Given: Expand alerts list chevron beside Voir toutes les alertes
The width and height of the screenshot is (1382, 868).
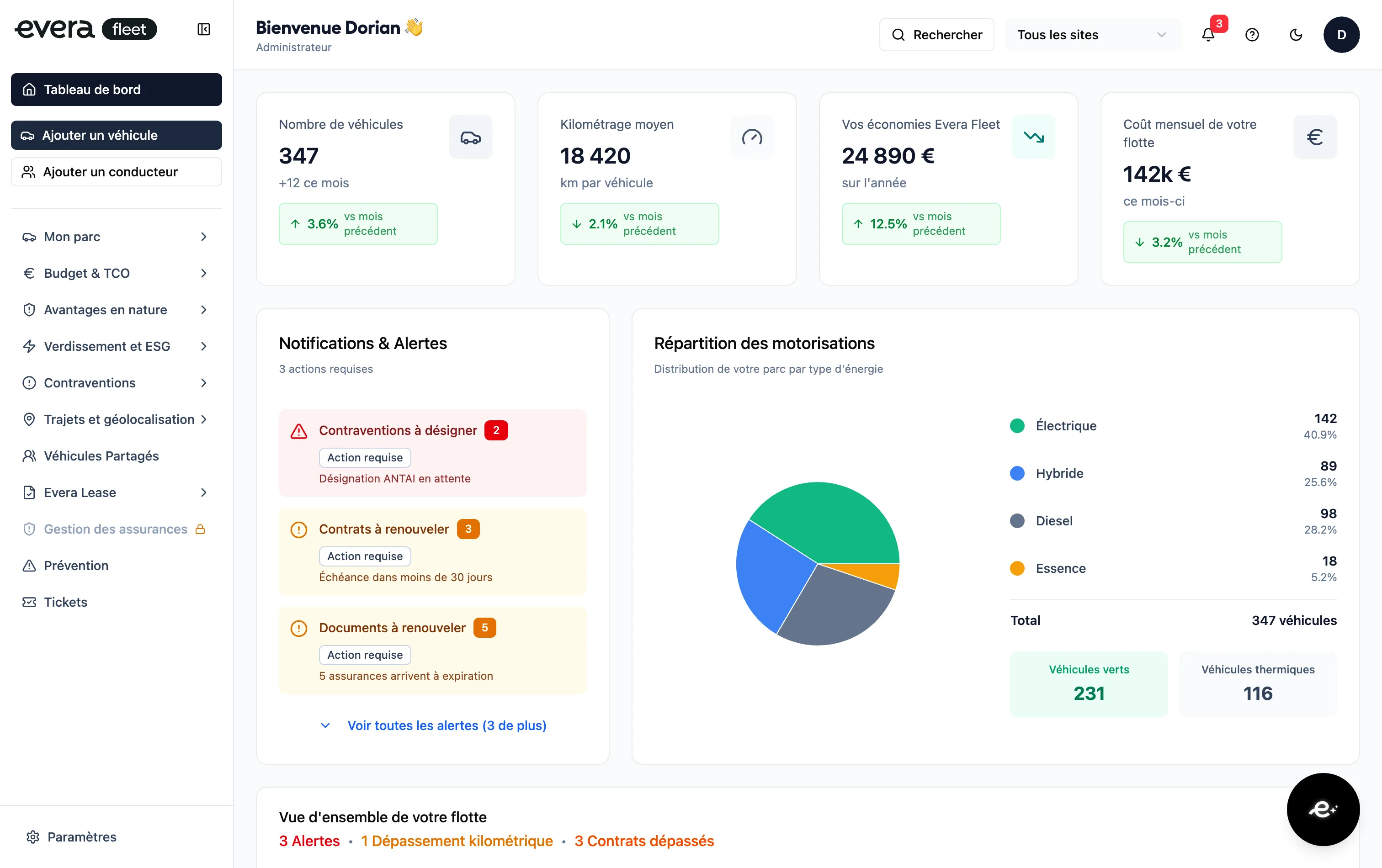Looking at the screenshot, I should [x=325, y=726].
